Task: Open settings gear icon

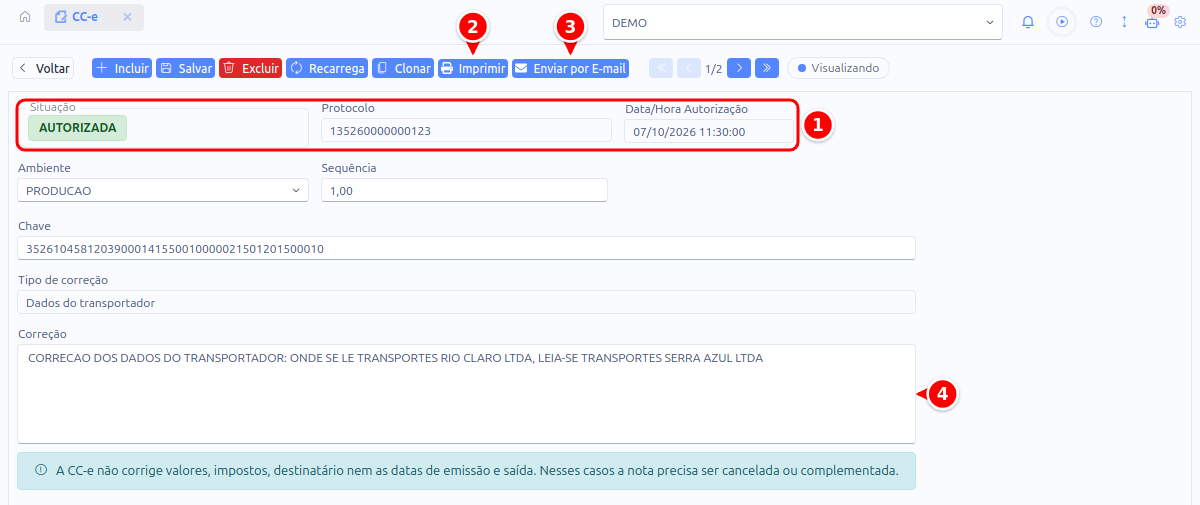Action: 1180,22
